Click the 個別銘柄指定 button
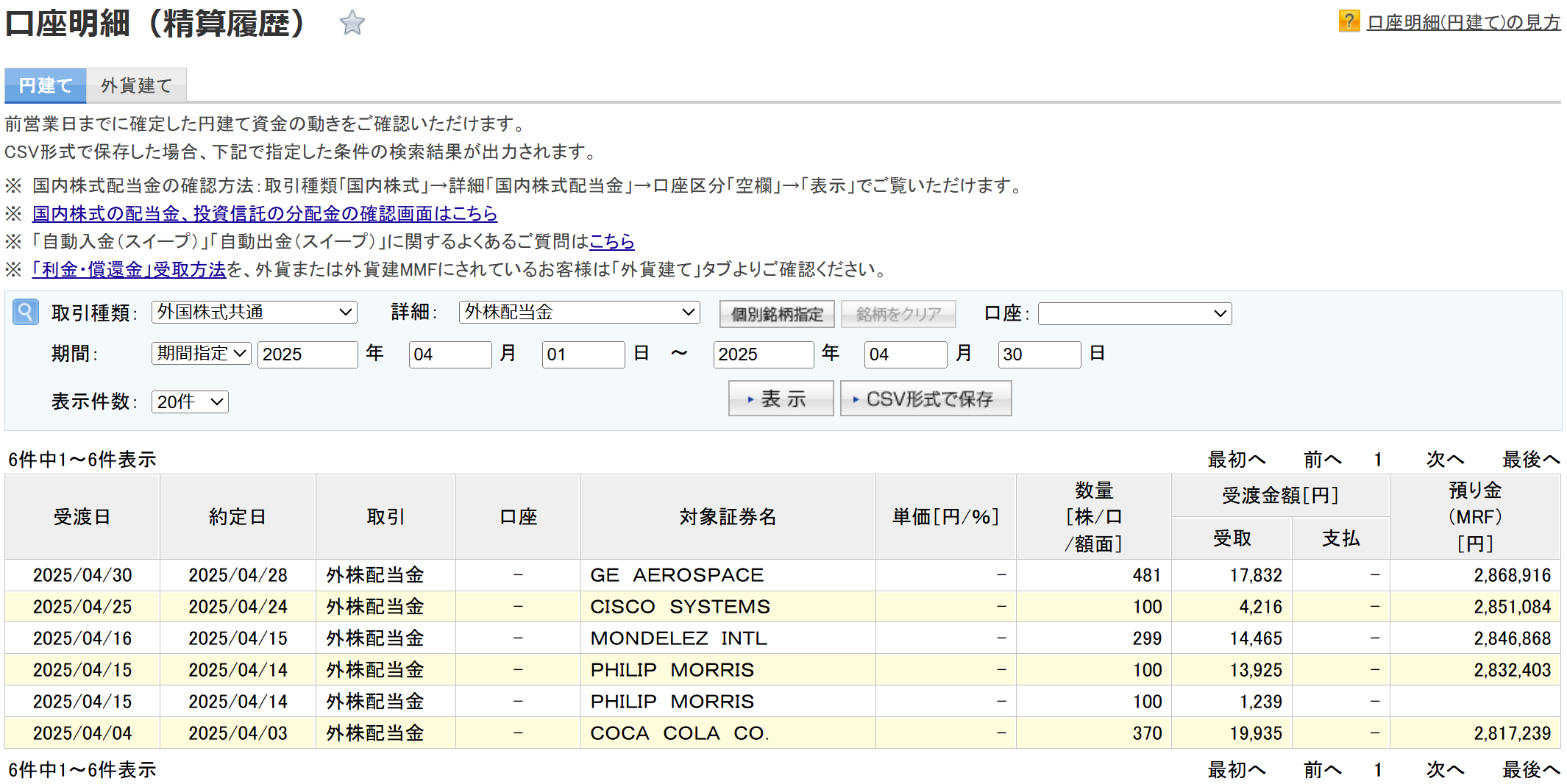The image size is (1567, 784). coord(777,314)
